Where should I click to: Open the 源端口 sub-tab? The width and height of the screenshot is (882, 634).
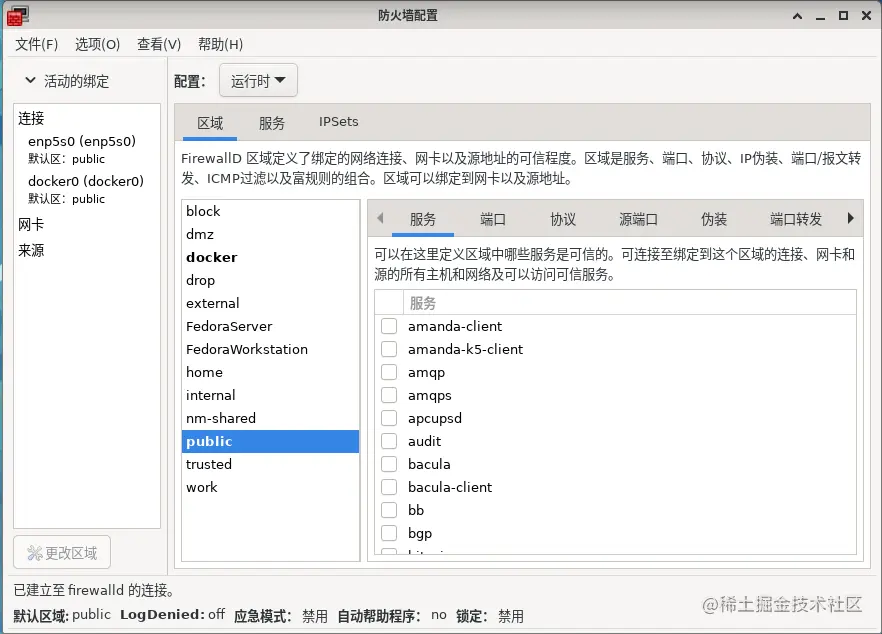click(x=638, y=219)
